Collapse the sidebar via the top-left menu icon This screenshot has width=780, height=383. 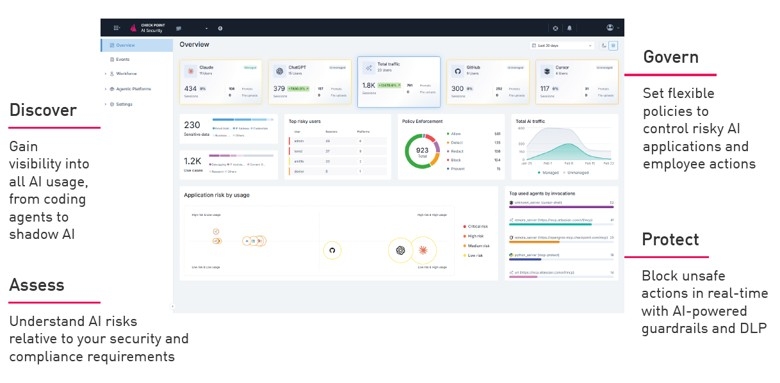point(116,28)
